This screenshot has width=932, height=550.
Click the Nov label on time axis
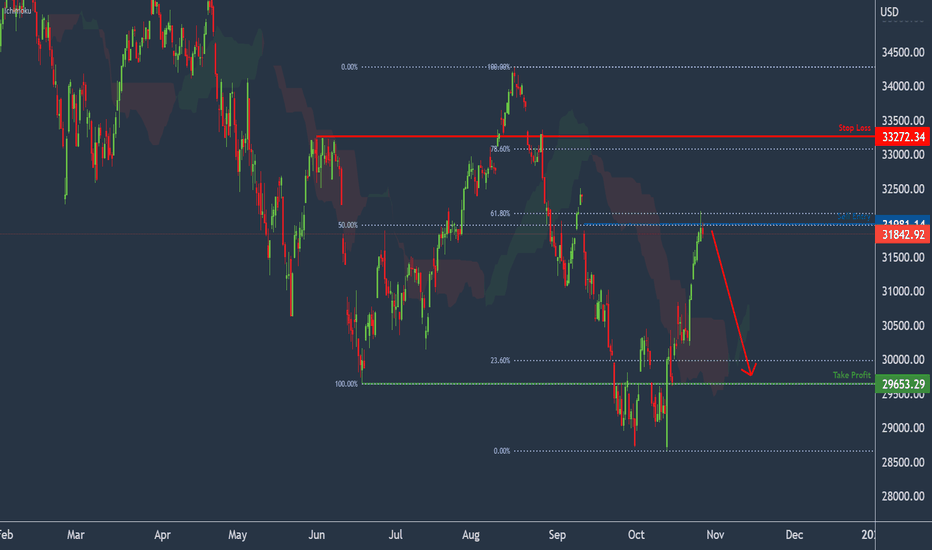tap(715, 535)
